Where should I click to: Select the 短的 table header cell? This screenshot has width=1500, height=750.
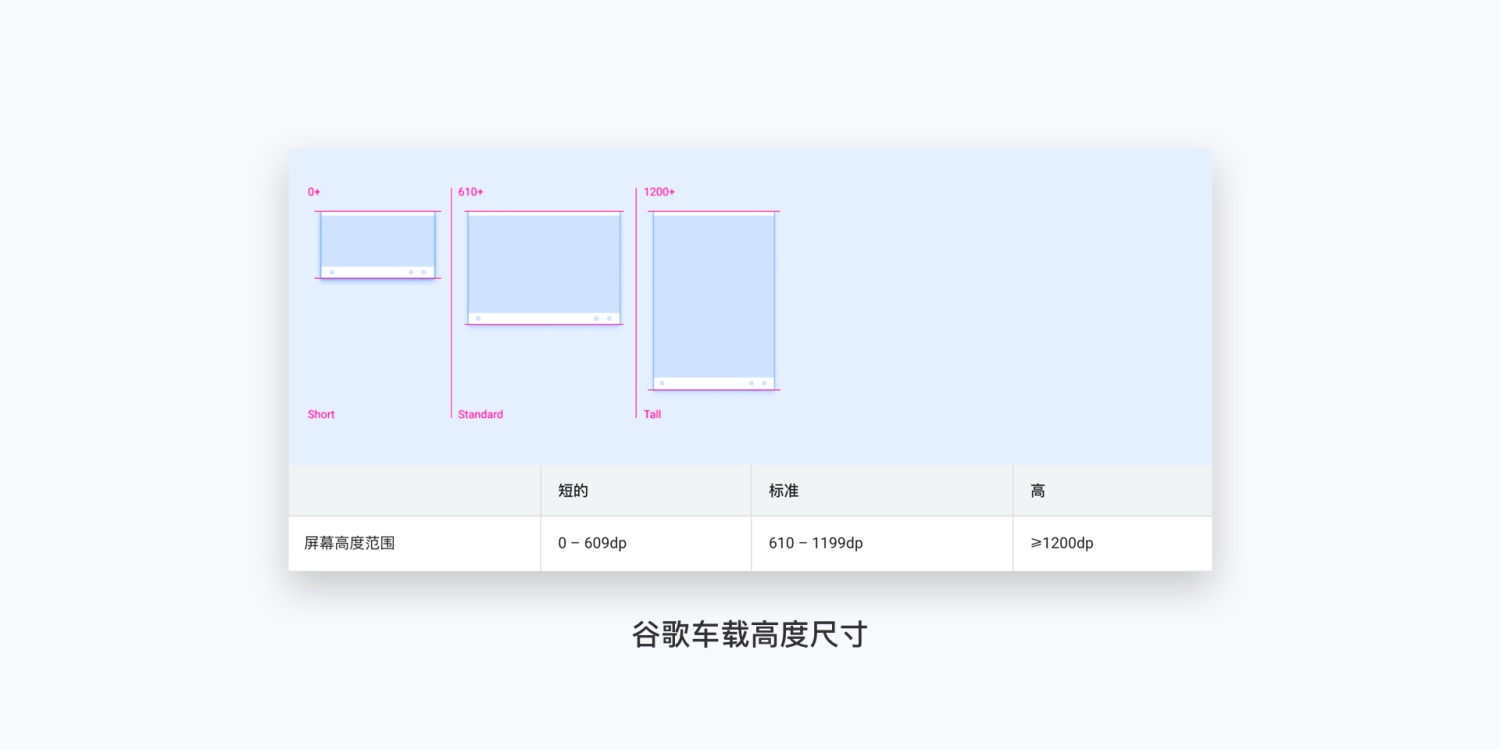click(572, 490)
